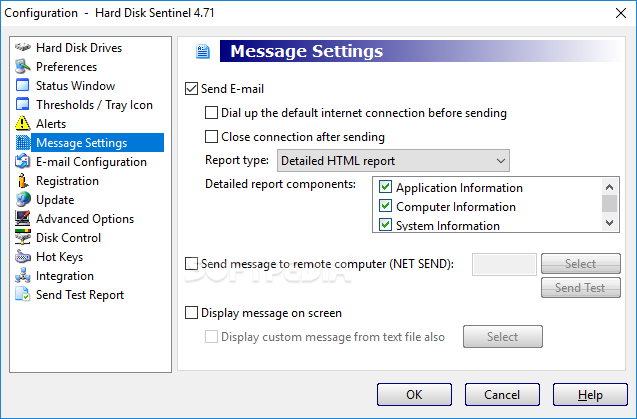Click the Hot Keys keyboard icon
Image resolution: width=637 pixels, height=419 pixels.
pos(23,257)
